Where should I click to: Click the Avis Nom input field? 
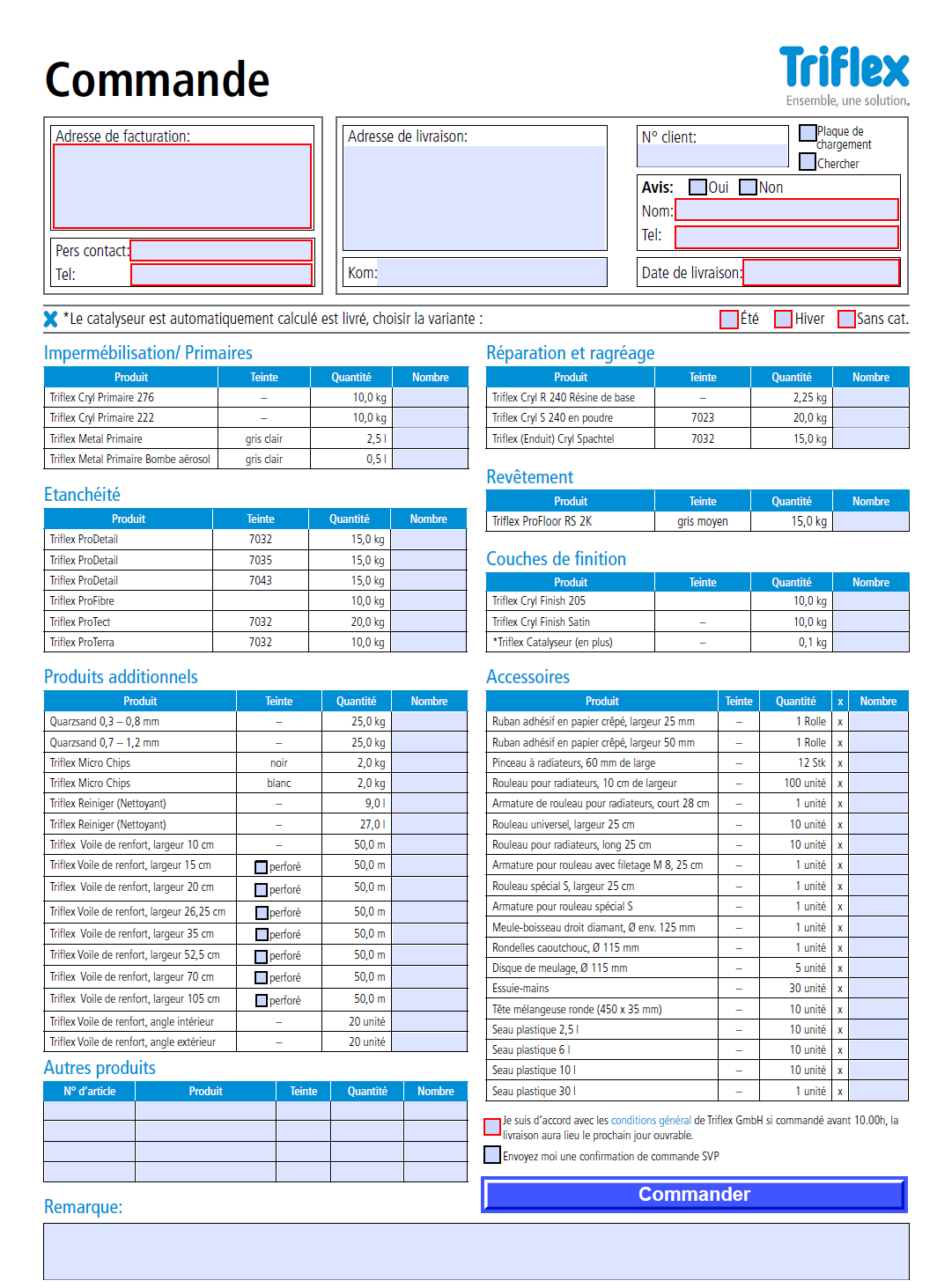[786, 210]
